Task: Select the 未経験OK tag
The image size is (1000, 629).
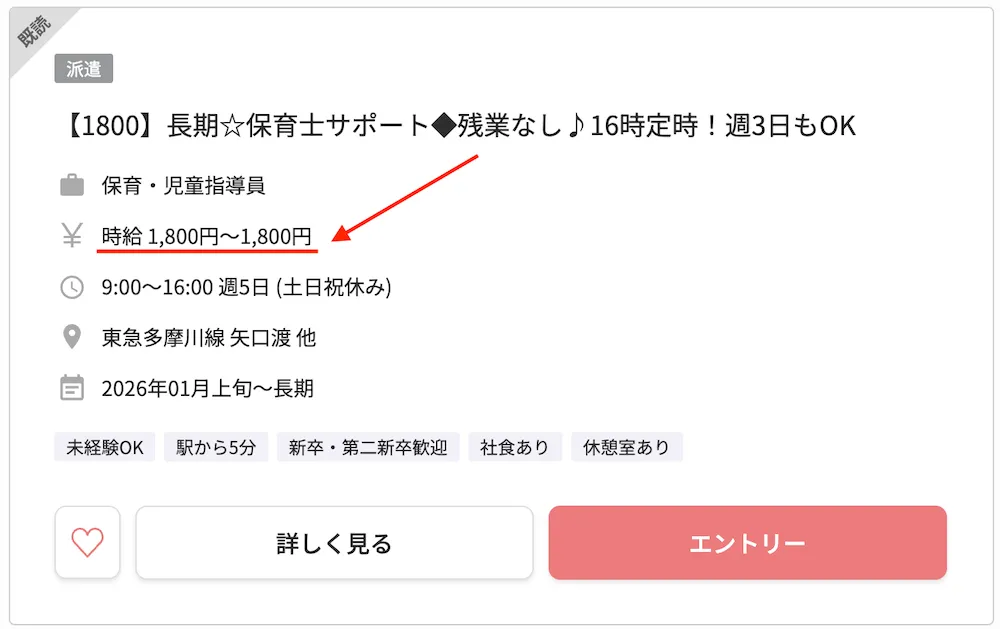Action: point(104,447)
